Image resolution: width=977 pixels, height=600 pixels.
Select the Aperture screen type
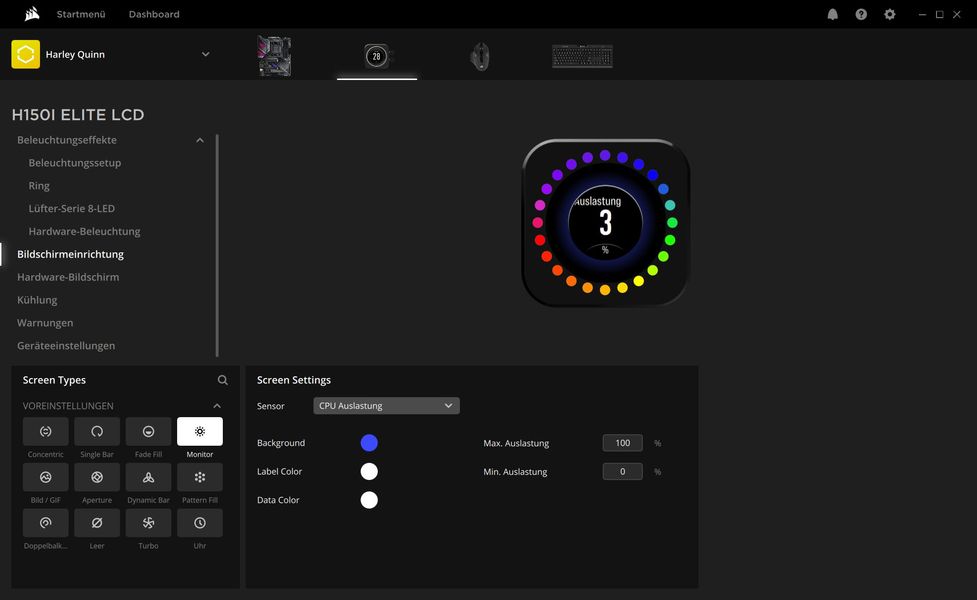pyautogui.click(x=97, y=477)
